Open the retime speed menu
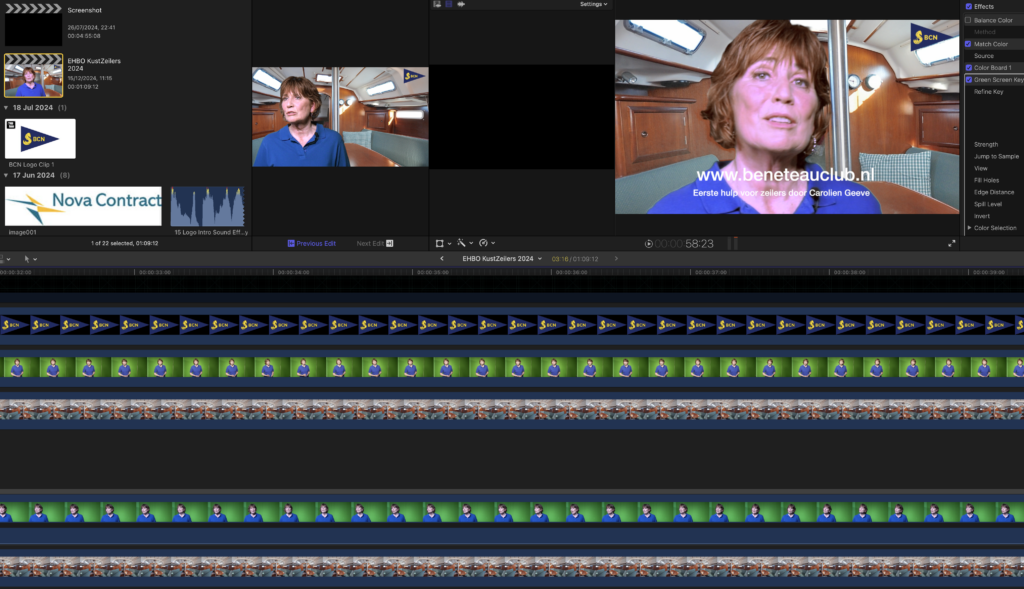The width and height of the screenshot is (1024, 589). click(486, 243)
